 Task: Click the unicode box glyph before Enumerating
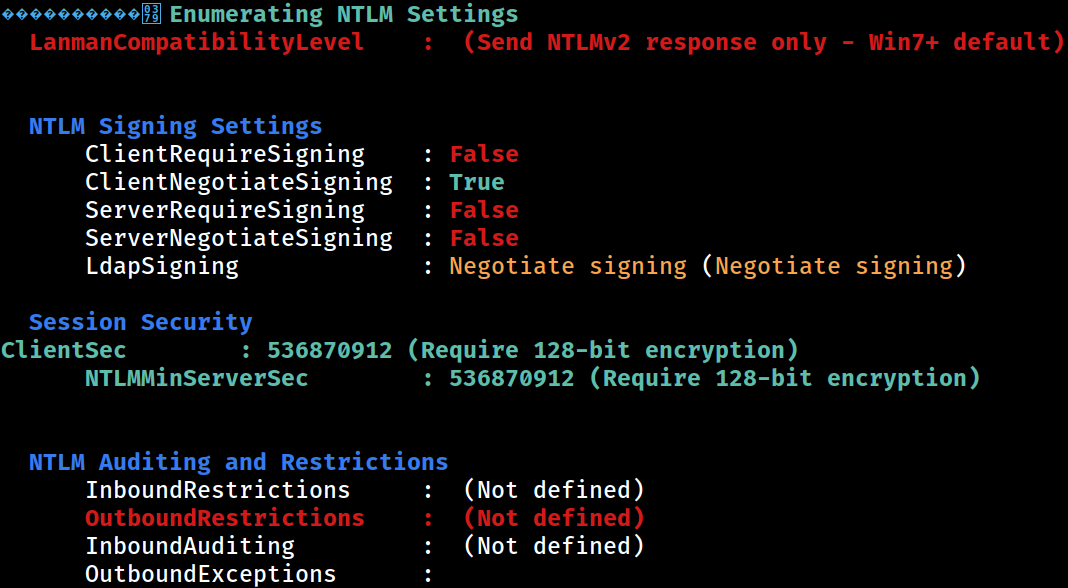point(151,14)
